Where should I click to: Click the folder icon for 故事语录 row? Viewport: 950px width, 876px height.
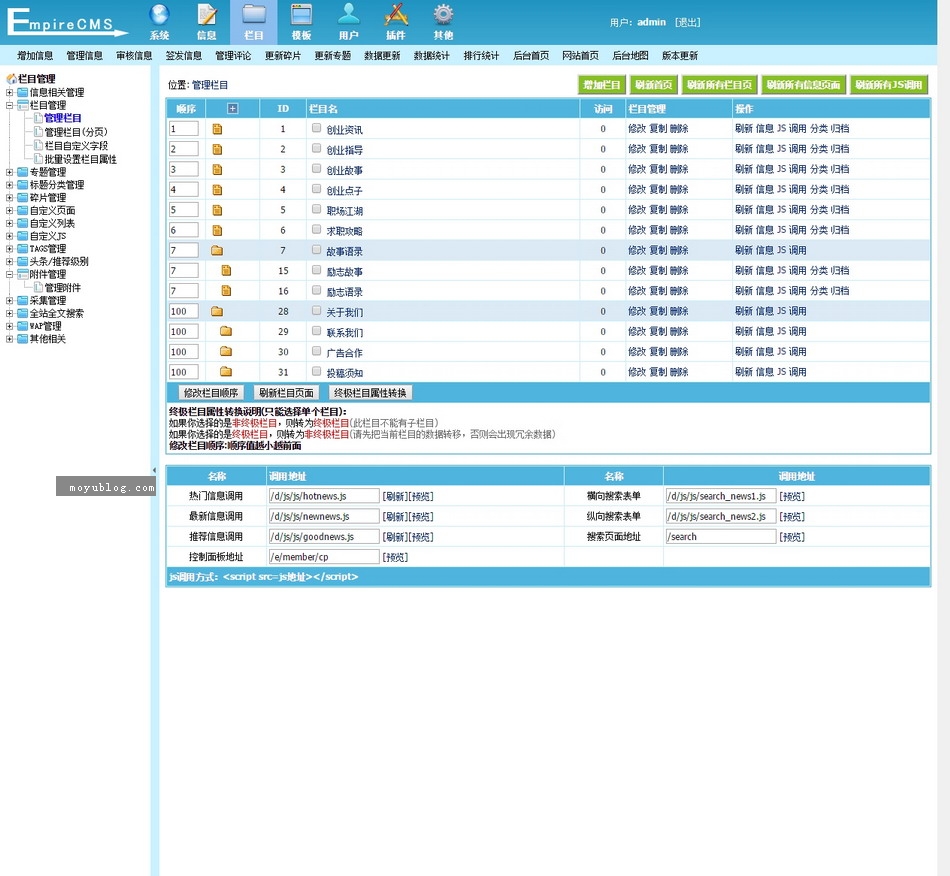(x=217, y=251)
